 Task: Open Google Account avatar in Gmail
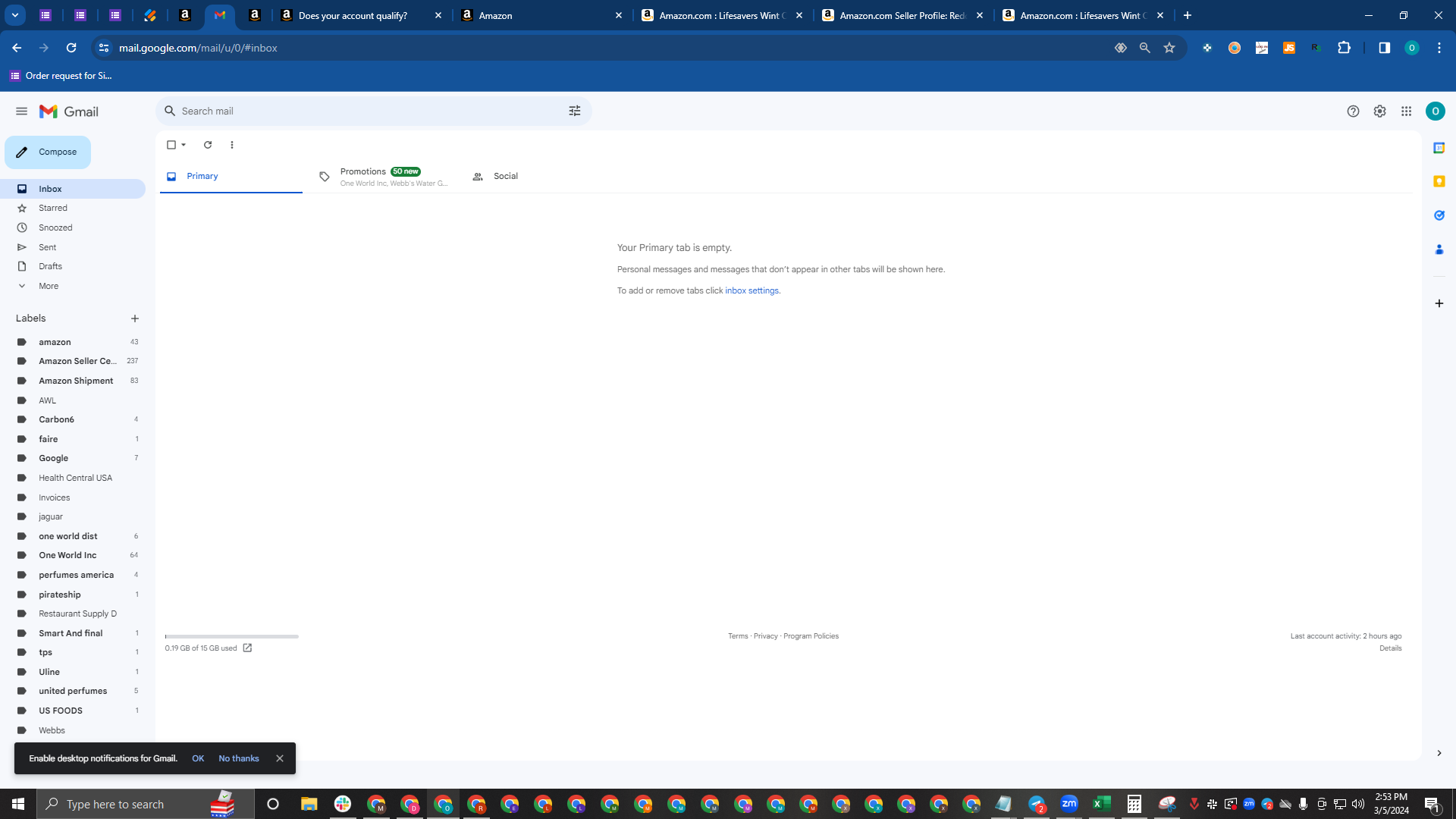pyautogui.click(x=1435, y=111)
